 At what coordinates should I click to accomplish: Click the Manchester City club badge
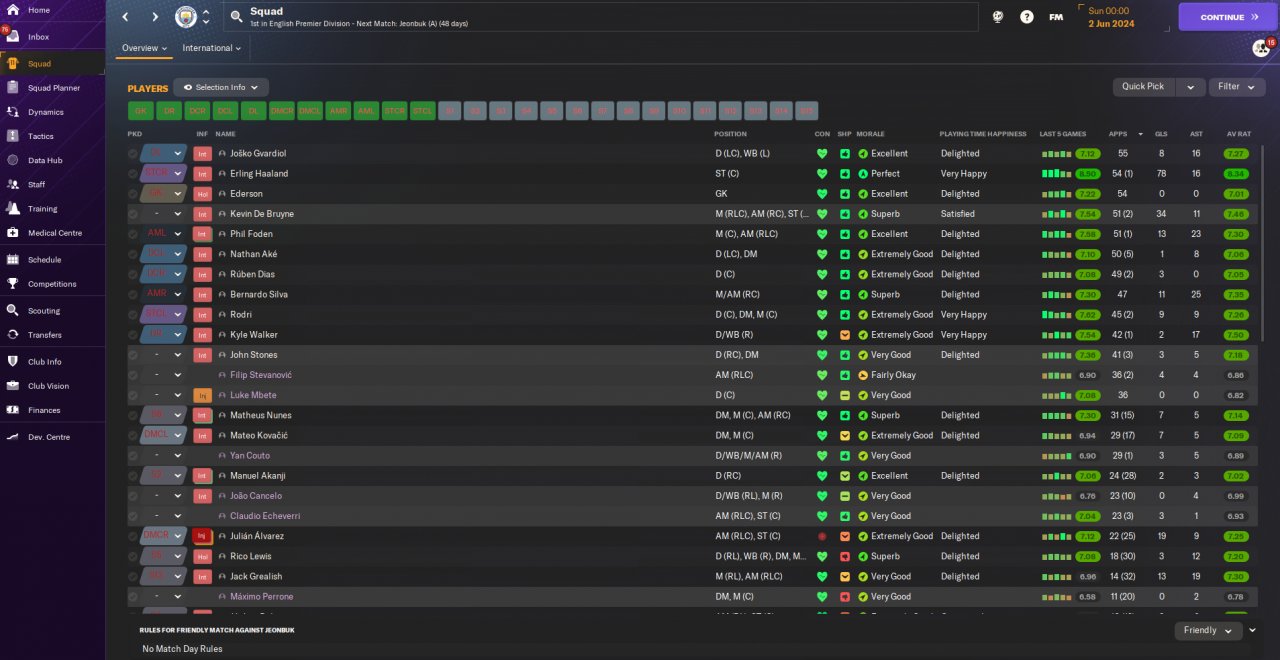(x=186, y=17)
